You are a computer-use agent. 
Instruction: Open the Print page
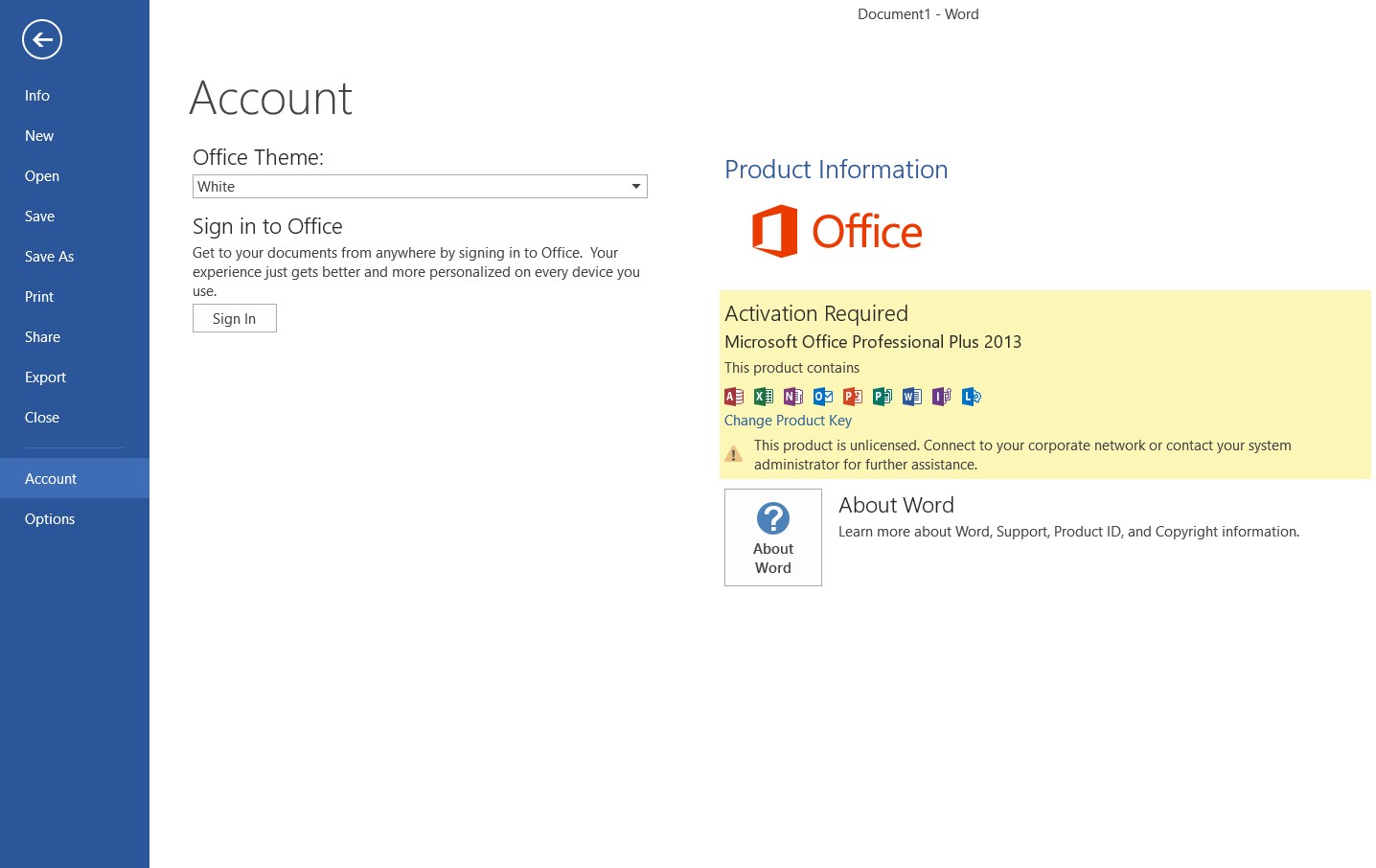click(x=39, y=296)
